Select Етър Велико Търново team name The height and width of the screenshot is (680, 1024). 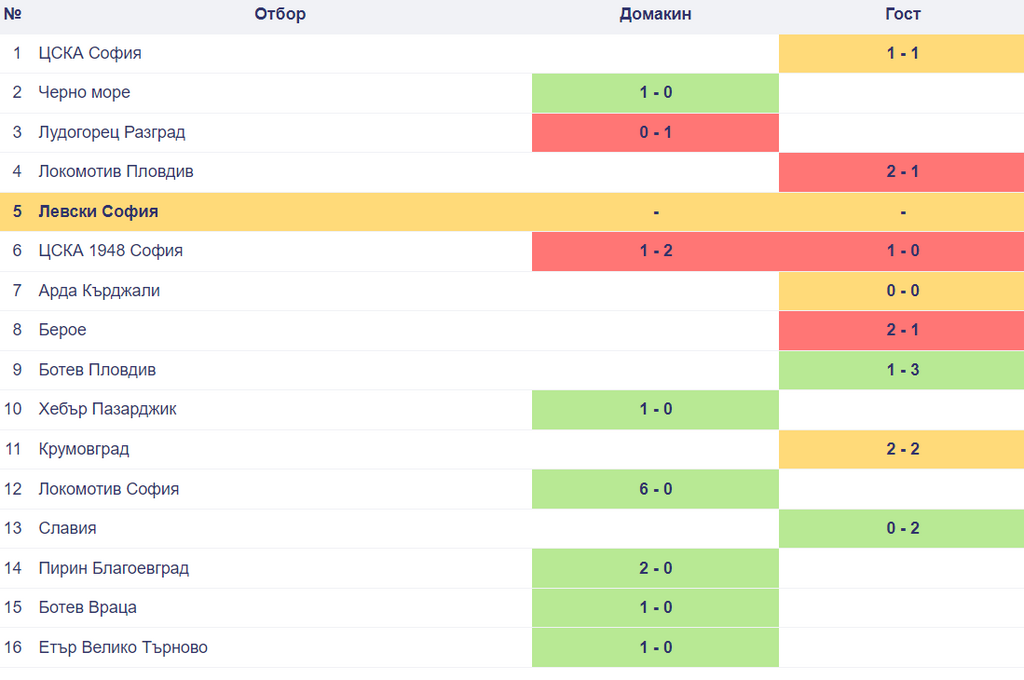[x=123, y=647]
